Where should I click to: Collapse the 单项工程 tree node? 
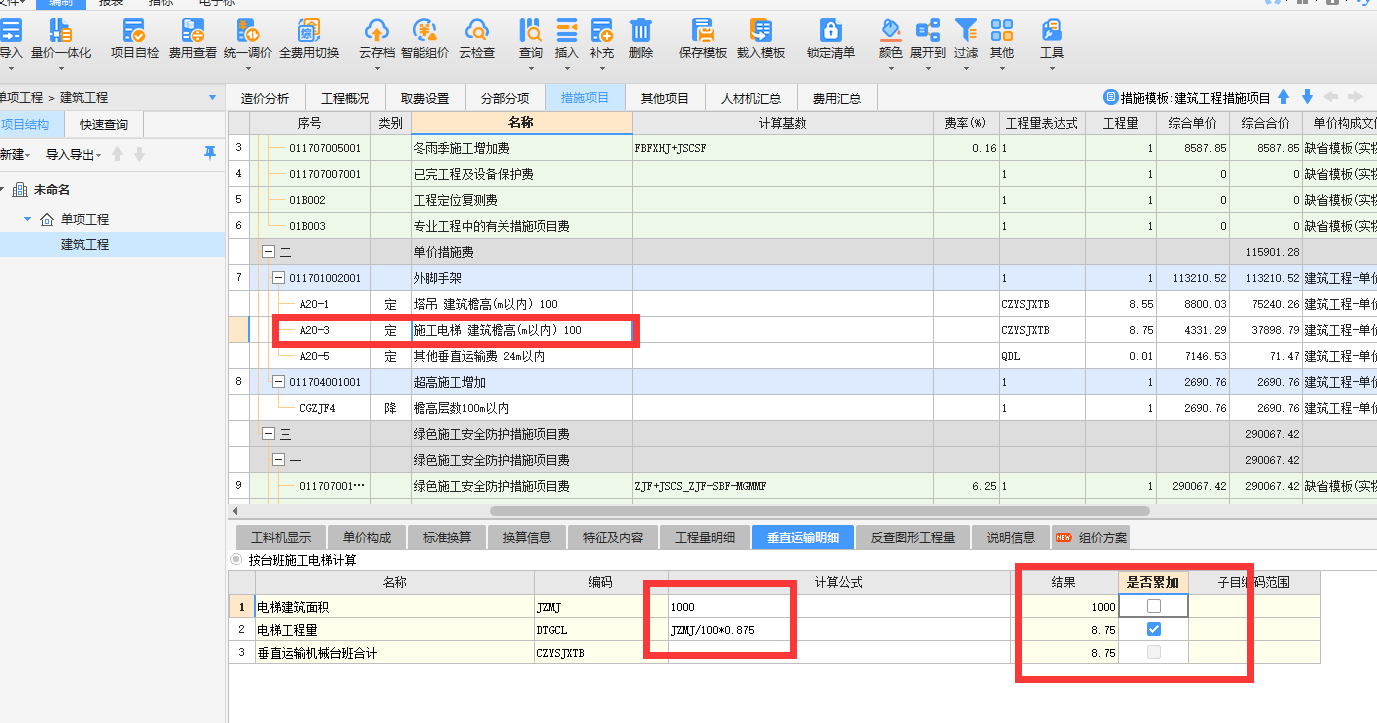tap(29, 219)
